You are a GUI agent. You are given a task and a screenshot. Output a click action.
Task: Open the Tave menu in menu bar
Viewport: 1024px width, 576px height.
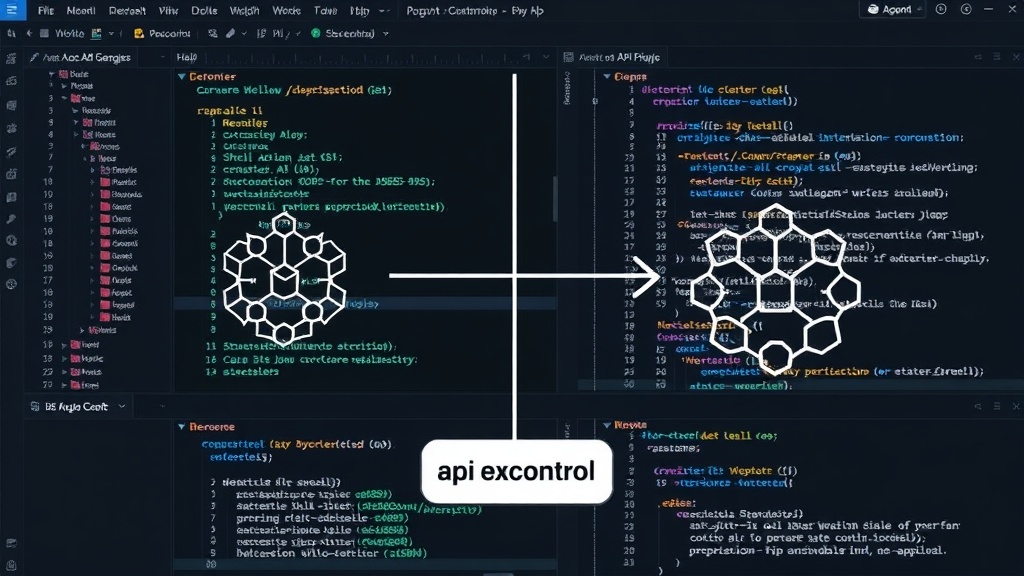pos(325,10)
